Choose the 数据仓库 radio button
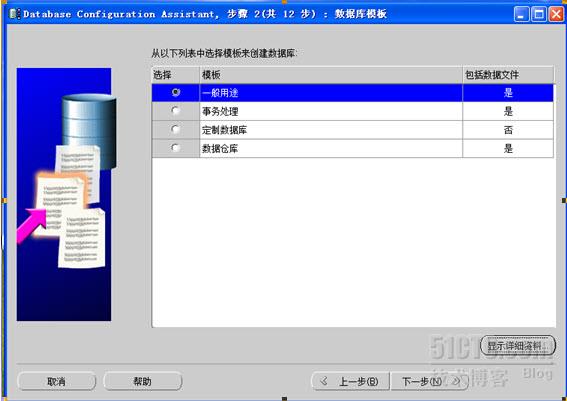Screen dimensions: 567x401 point(176,148)
